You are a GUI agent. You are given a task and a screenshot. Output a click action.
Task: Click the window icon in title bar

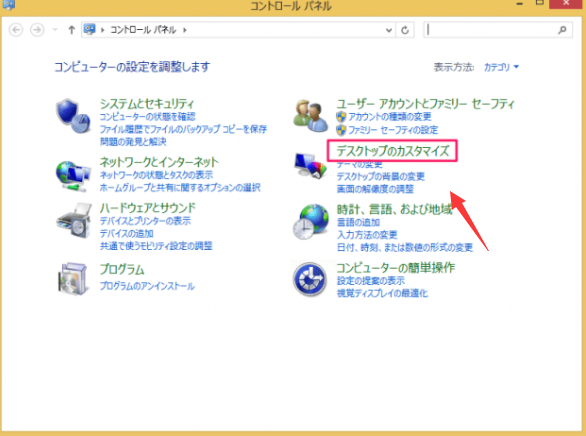point(8,5)
